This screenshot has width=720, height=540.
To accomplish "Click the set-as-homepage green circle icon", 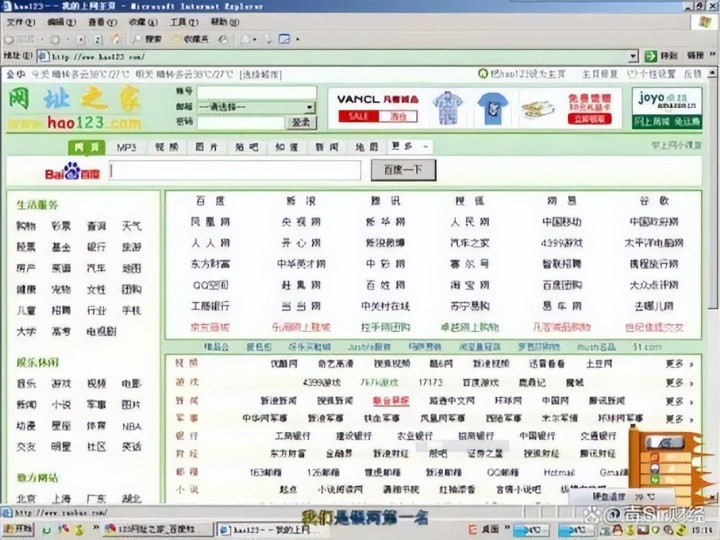I will click(483, 73).
